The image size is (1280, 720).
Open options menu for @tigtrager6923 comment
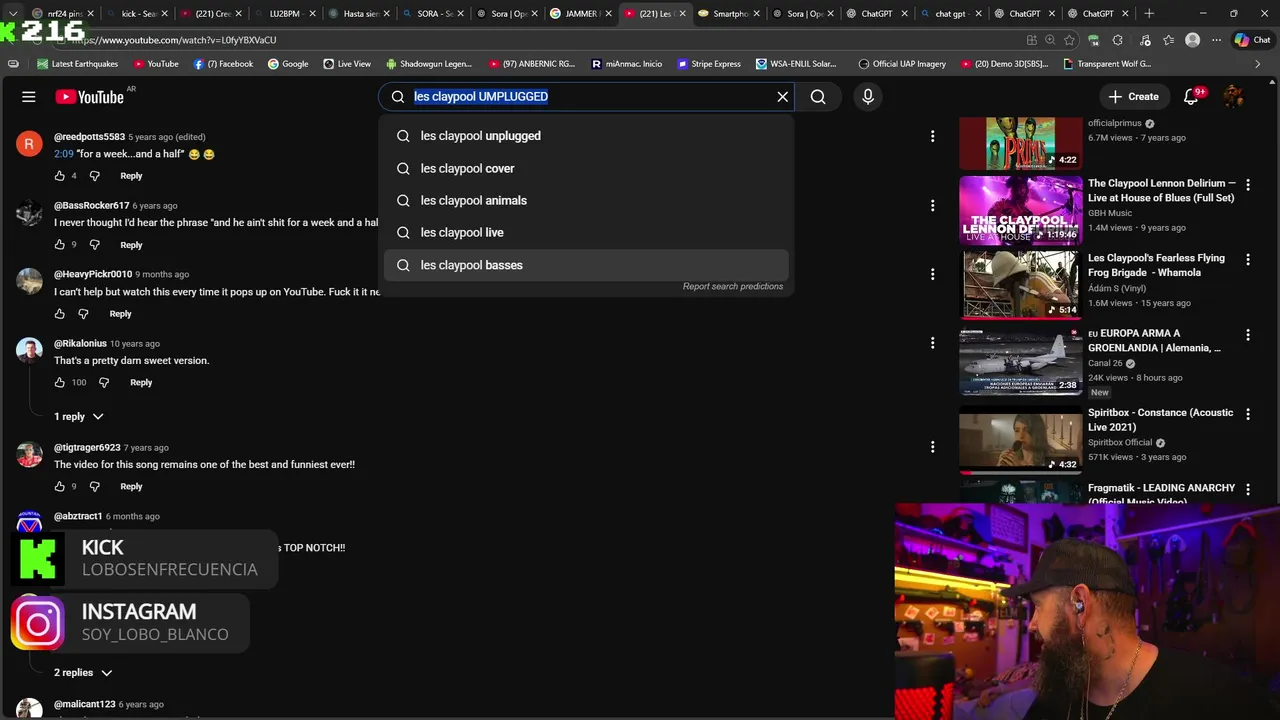pyautogui.click(x=932, y=447)
